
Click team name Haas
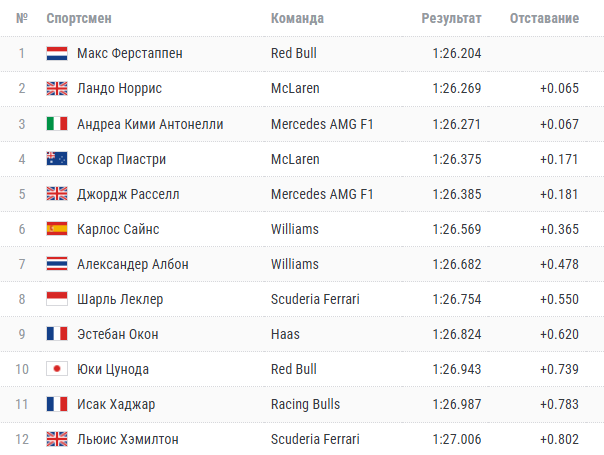(285, 334)
